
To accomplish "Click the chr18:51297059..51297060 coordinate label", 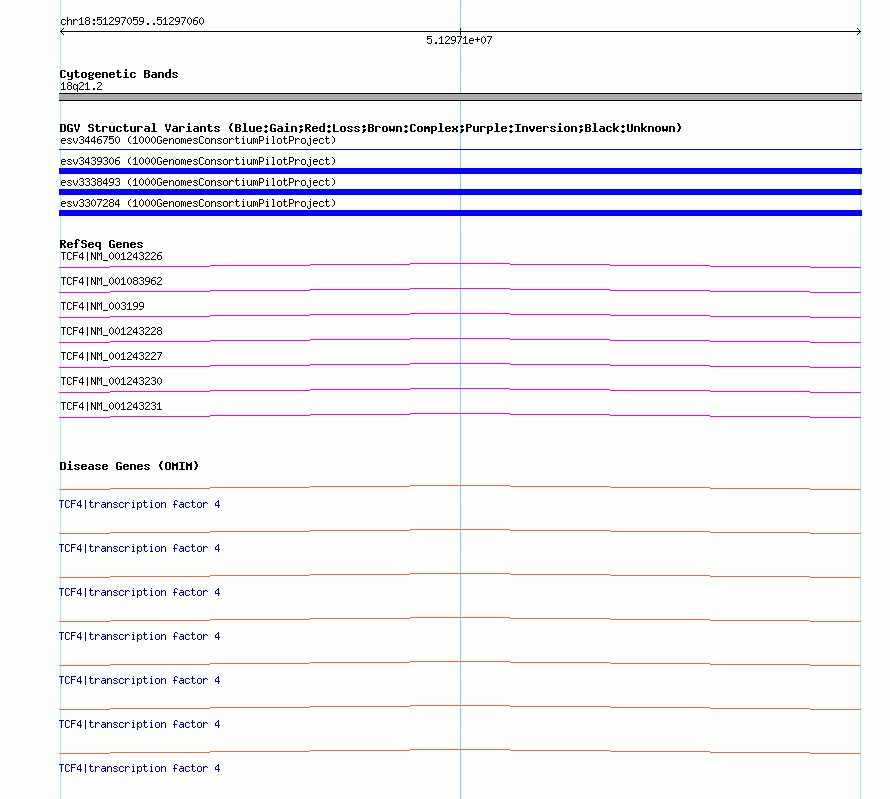I will point(132,21).
